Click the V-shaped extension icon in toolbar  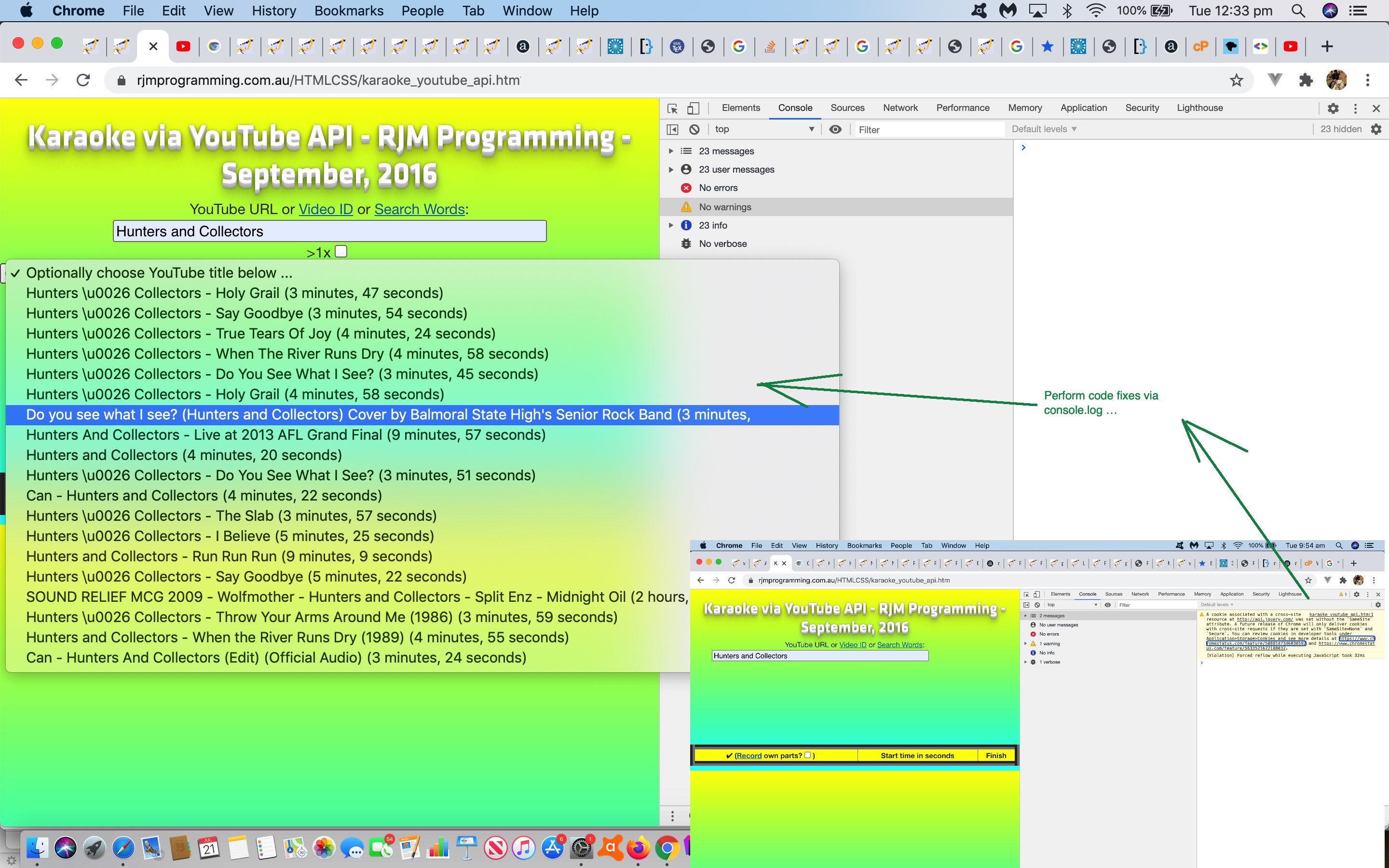point(1275,80)
